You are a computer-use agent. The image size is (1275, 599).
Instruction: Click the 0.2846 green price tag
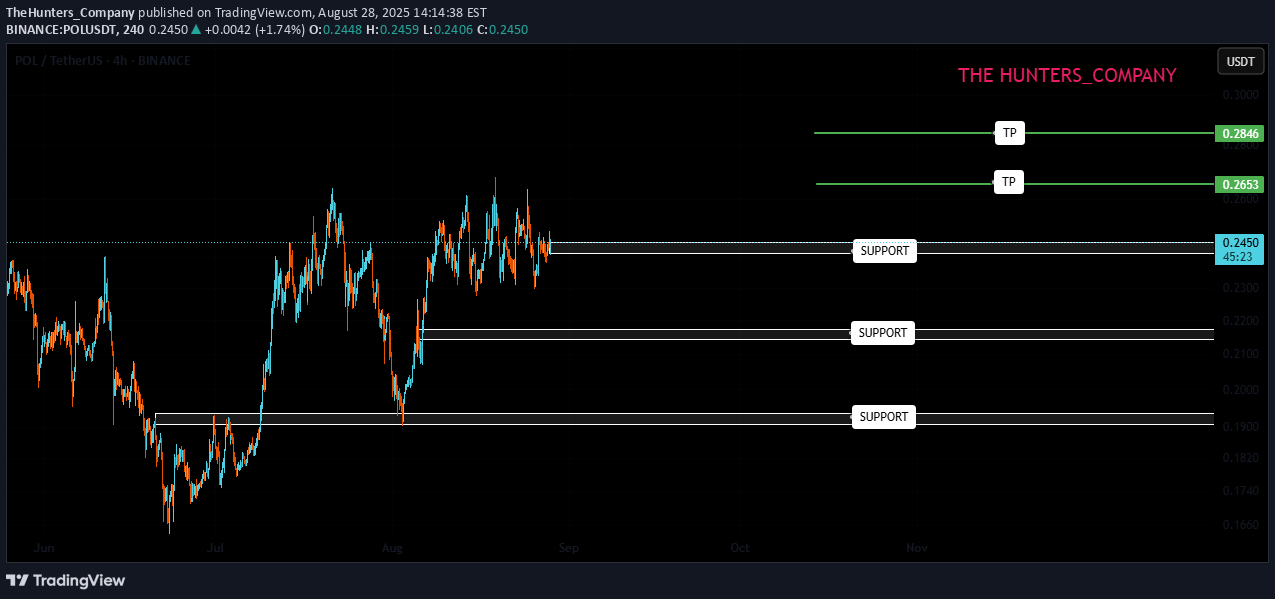point(1239,133)
